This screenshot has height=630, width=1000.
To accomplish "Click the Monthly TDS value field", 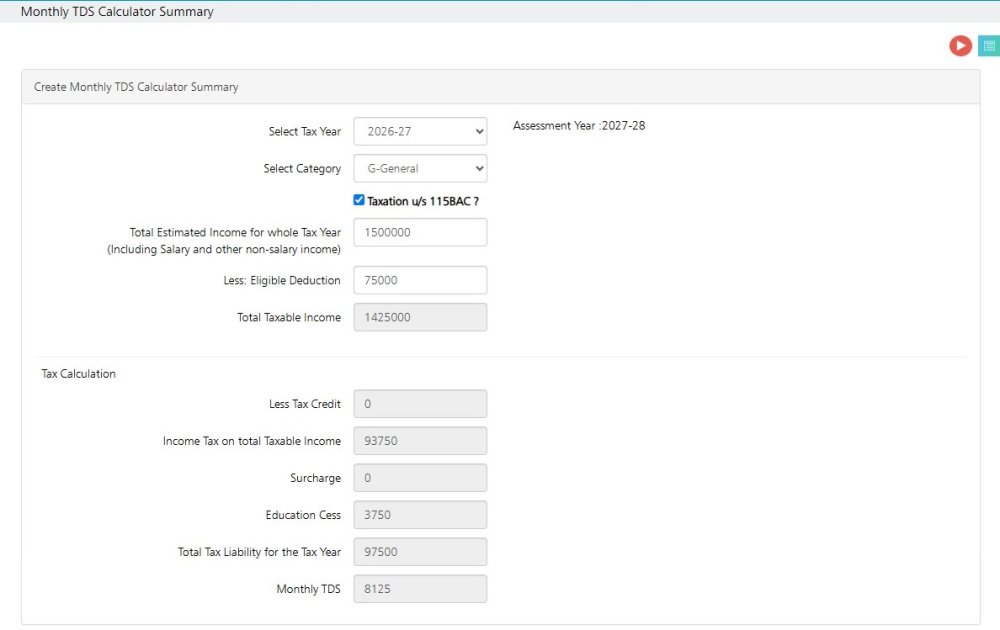I will pos(420,589).
